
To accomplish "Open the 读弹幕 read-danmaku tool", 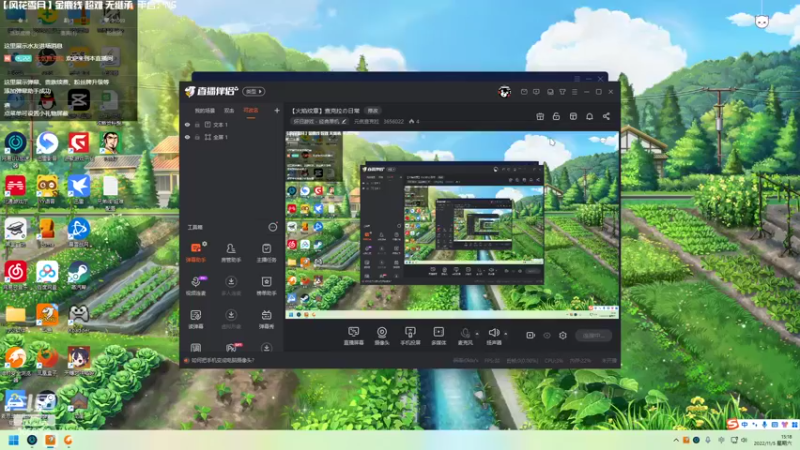I will click(x=196, y=319).
